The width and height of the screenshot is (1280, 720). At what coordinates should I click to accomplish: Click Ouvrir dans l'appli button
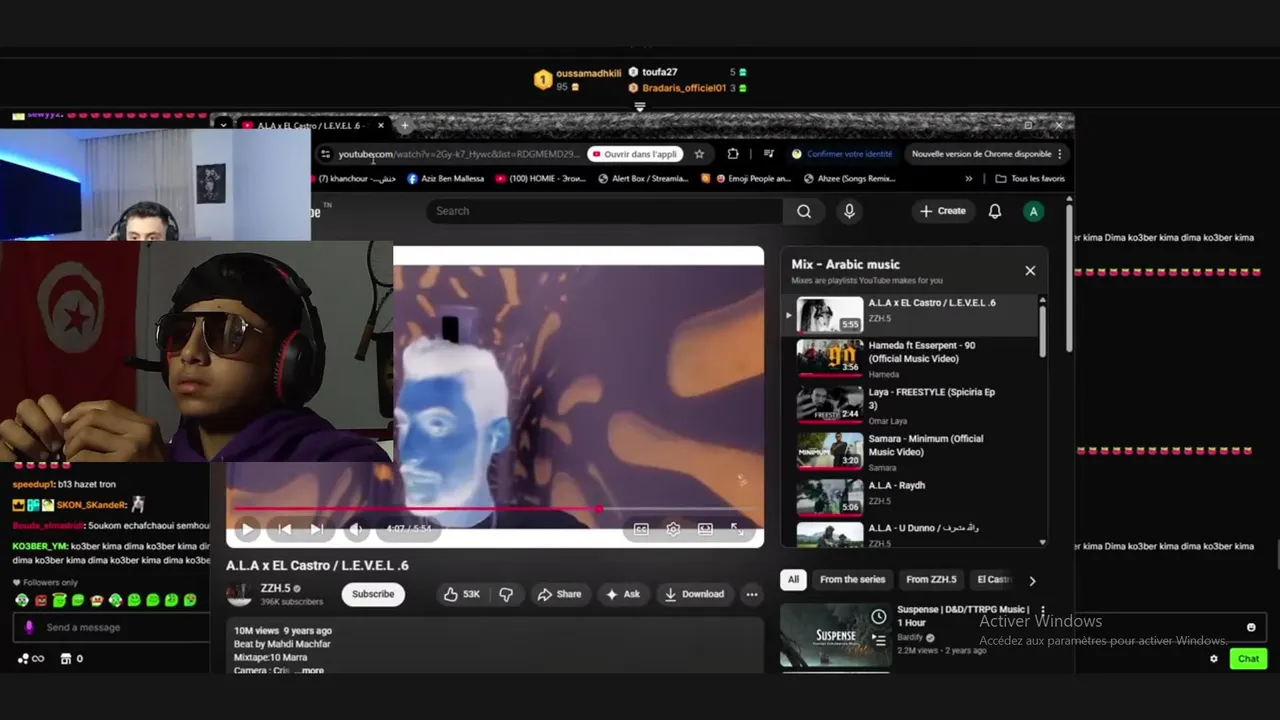coord(636,154)
